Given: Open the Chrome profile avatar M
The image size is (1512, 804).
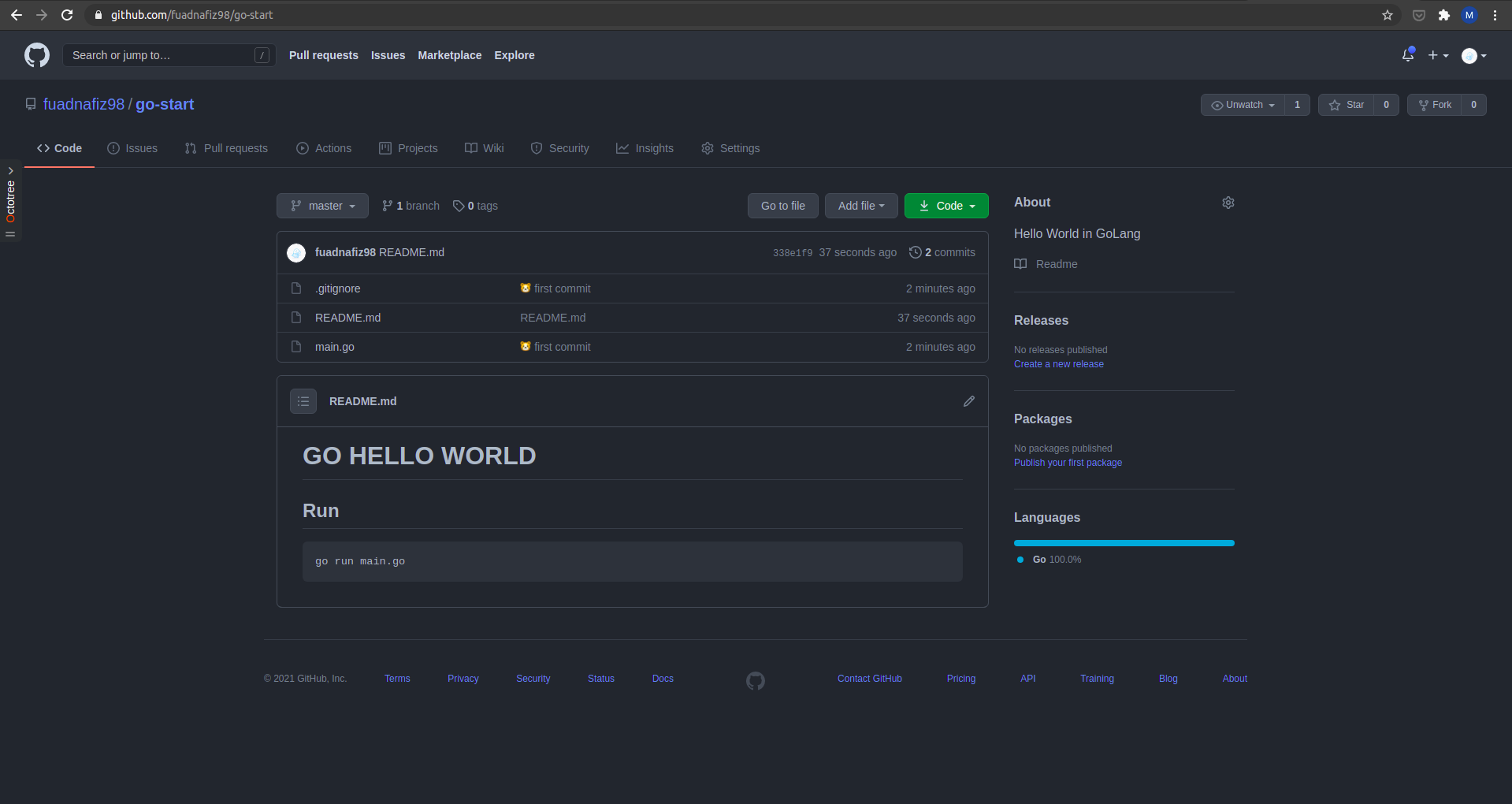Looking at the screenshot, I should click(1469, 15).
